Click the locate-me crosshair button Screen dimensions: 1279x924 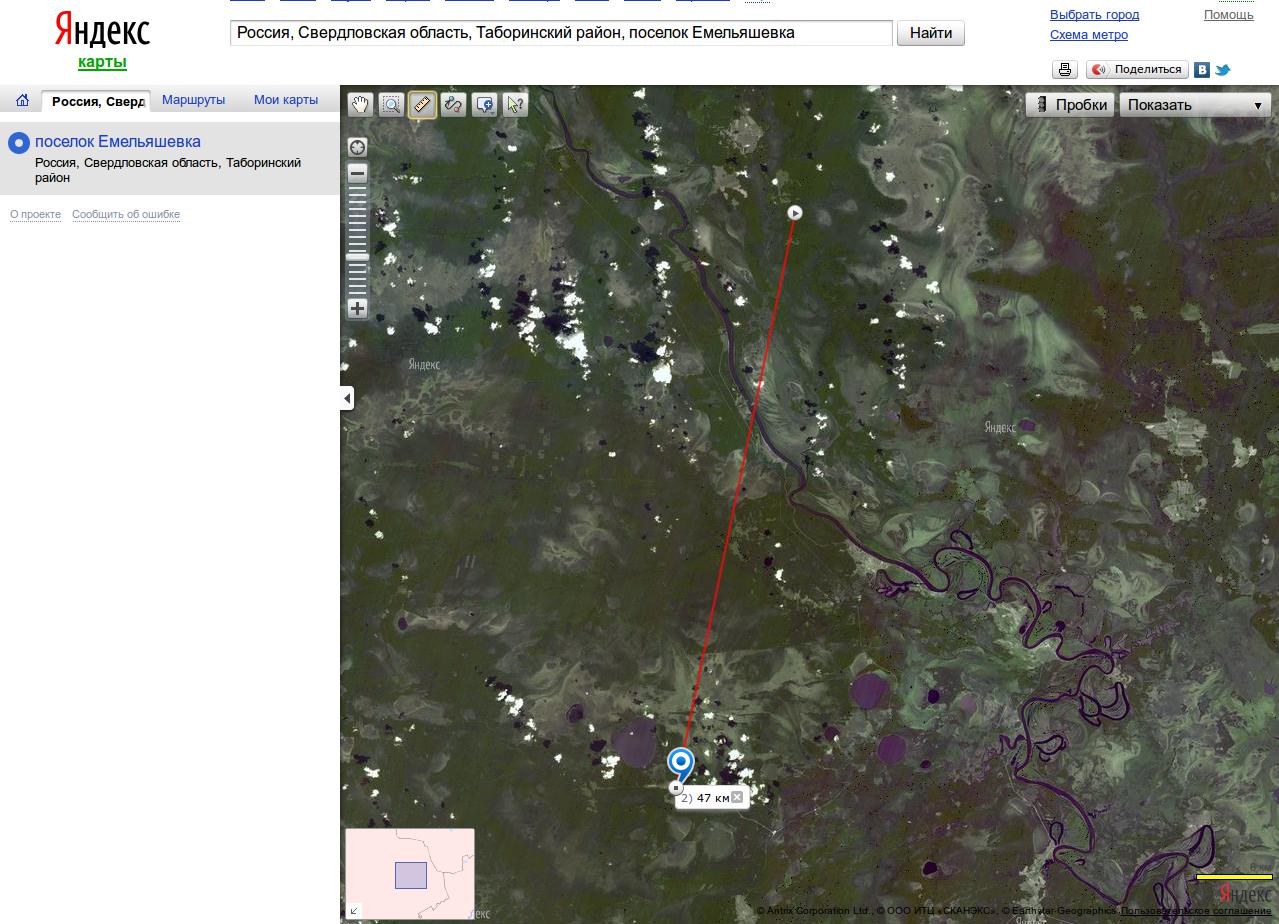tap(357, 147)
